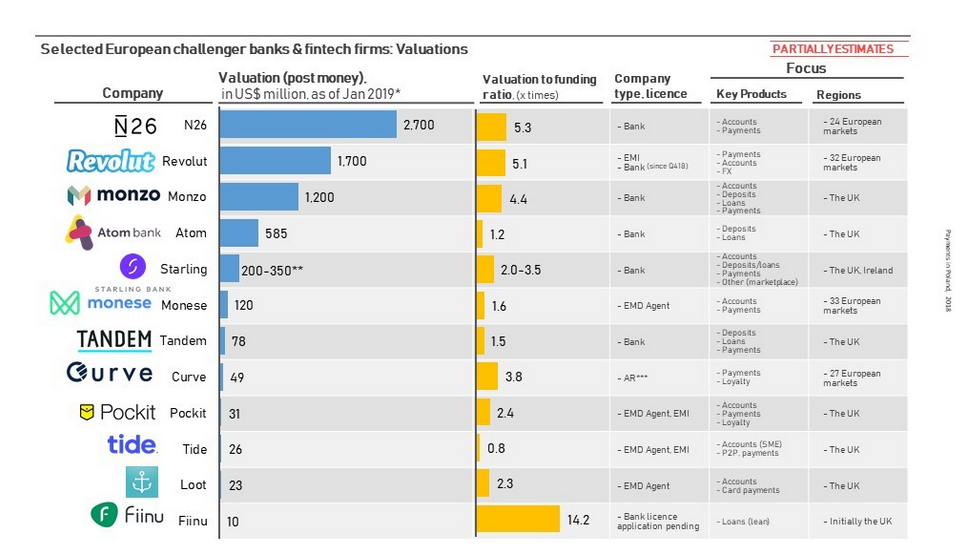Click the tide logo

coord(132,444)
